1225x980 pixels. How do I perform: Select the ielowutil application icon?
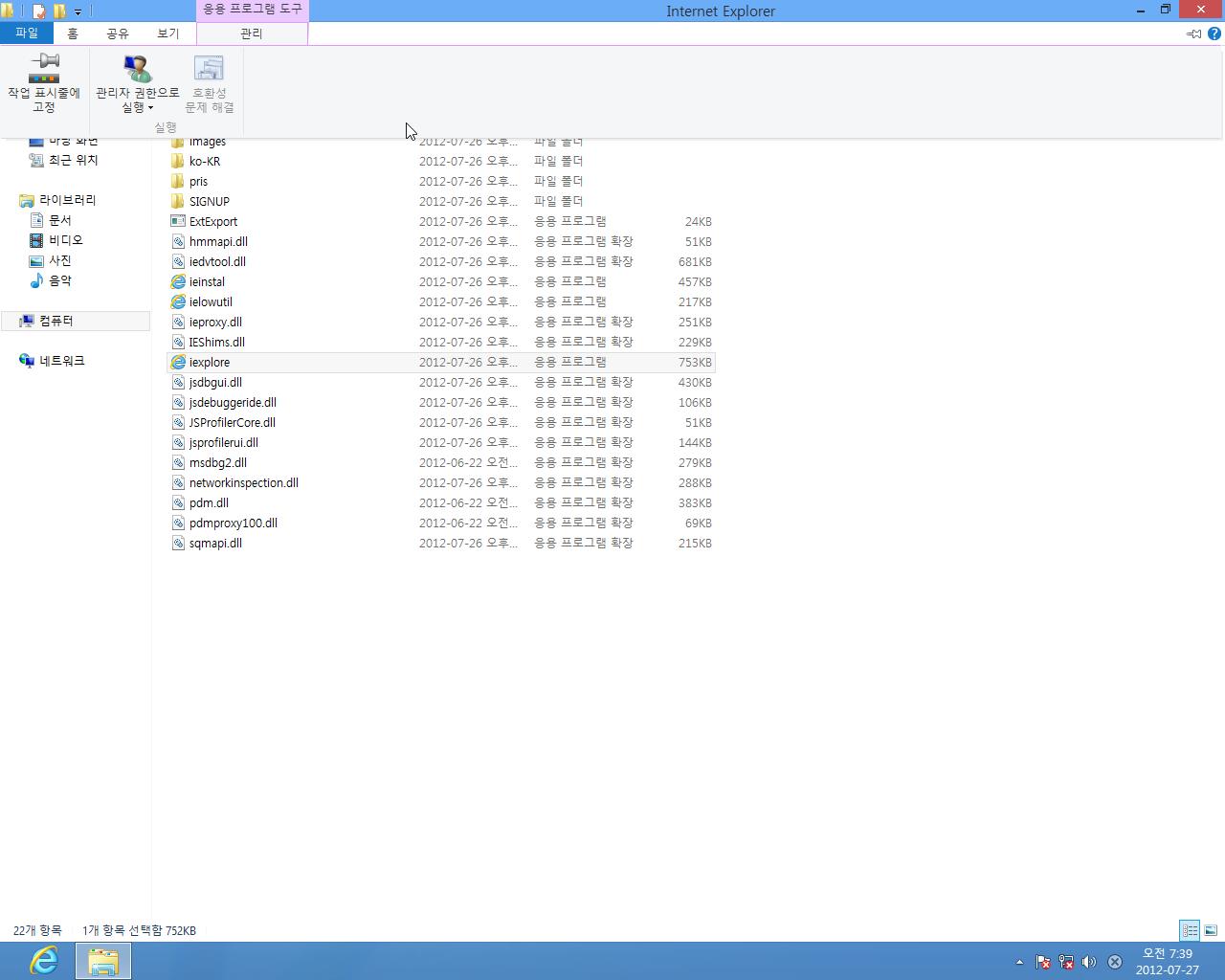click(x=178, y=301)
